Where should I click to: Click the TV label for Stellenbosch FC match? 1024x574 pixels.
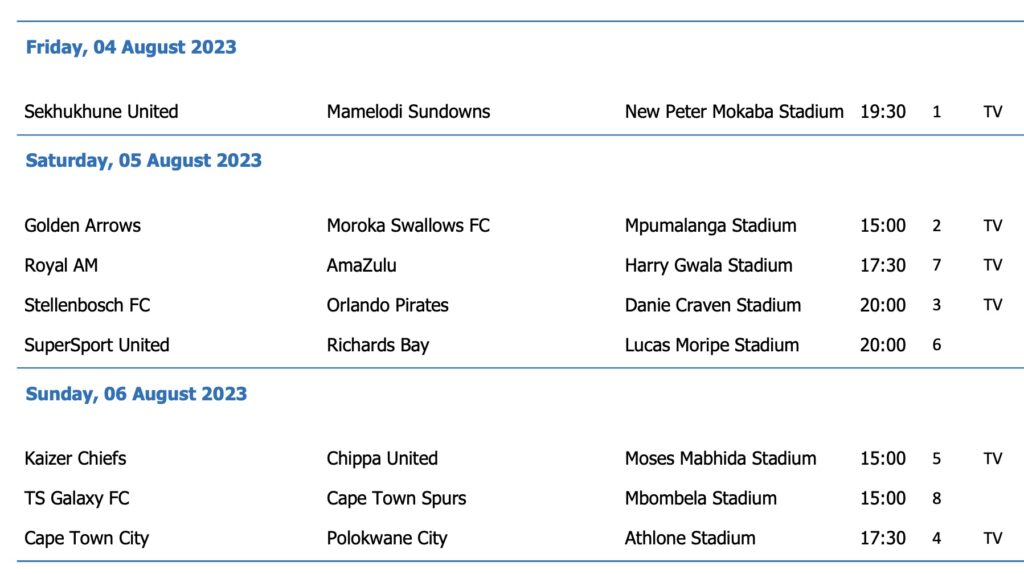(992, 305)
